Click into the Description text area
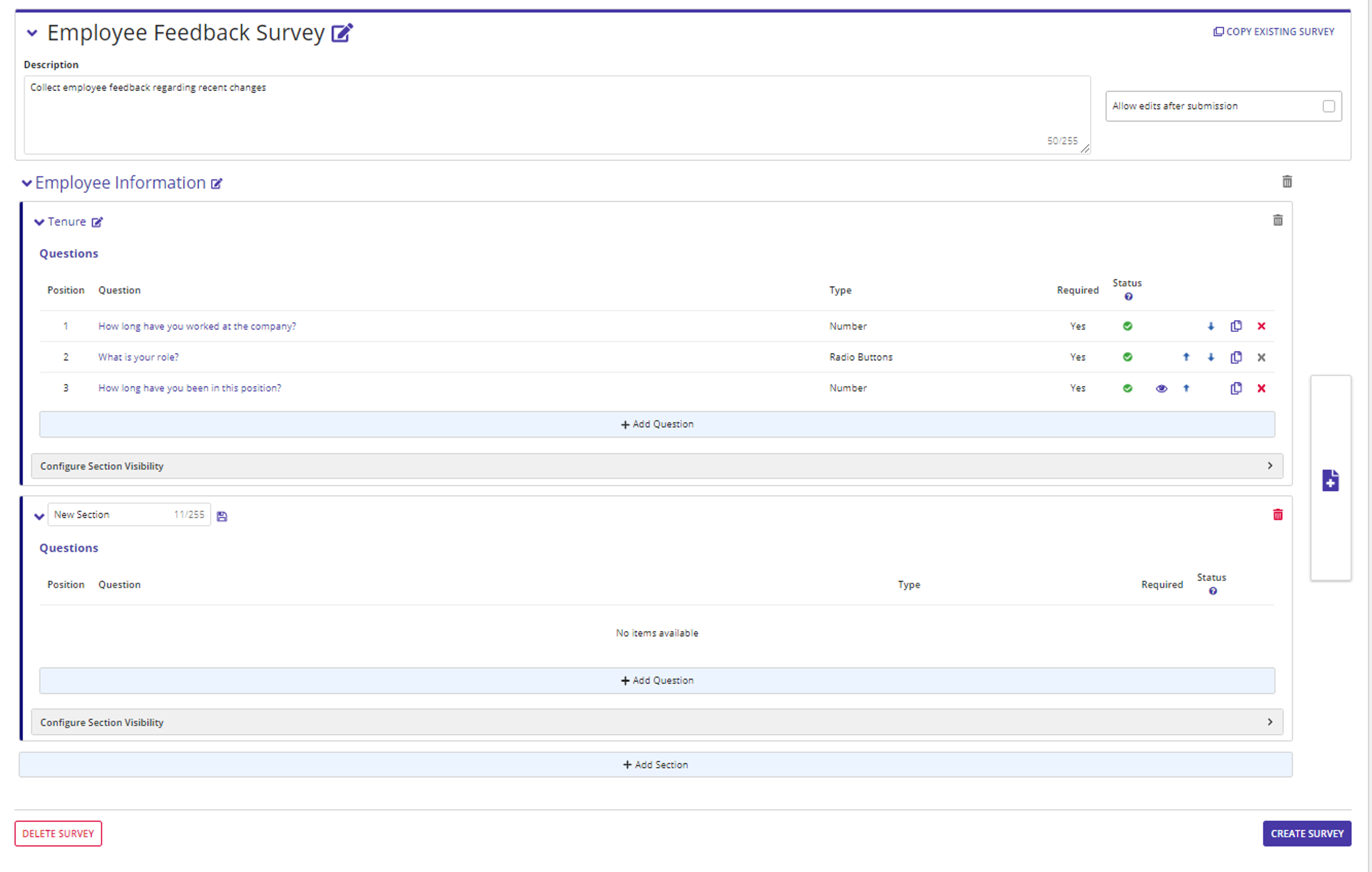This screenshot has height=872, width=1372. tap(557, 115)
